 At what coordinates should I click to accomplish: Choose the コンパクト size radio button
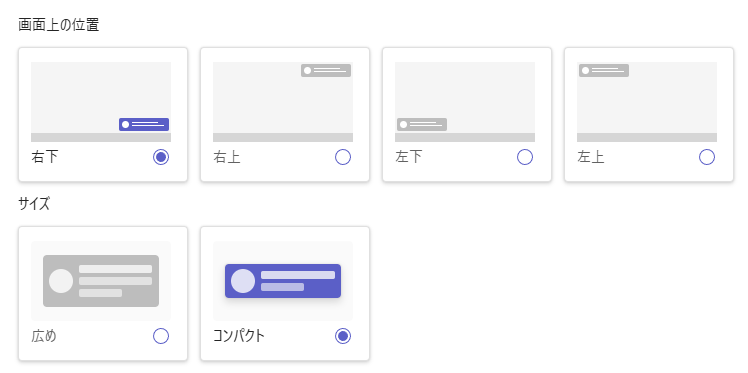[343, 336]
